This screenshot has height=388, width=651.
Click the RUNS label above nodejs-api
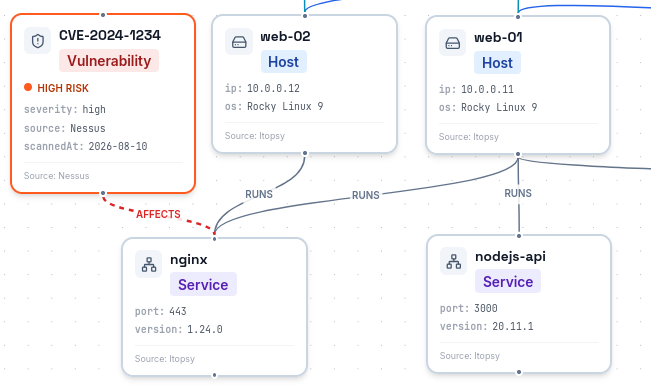coord(518,193)
